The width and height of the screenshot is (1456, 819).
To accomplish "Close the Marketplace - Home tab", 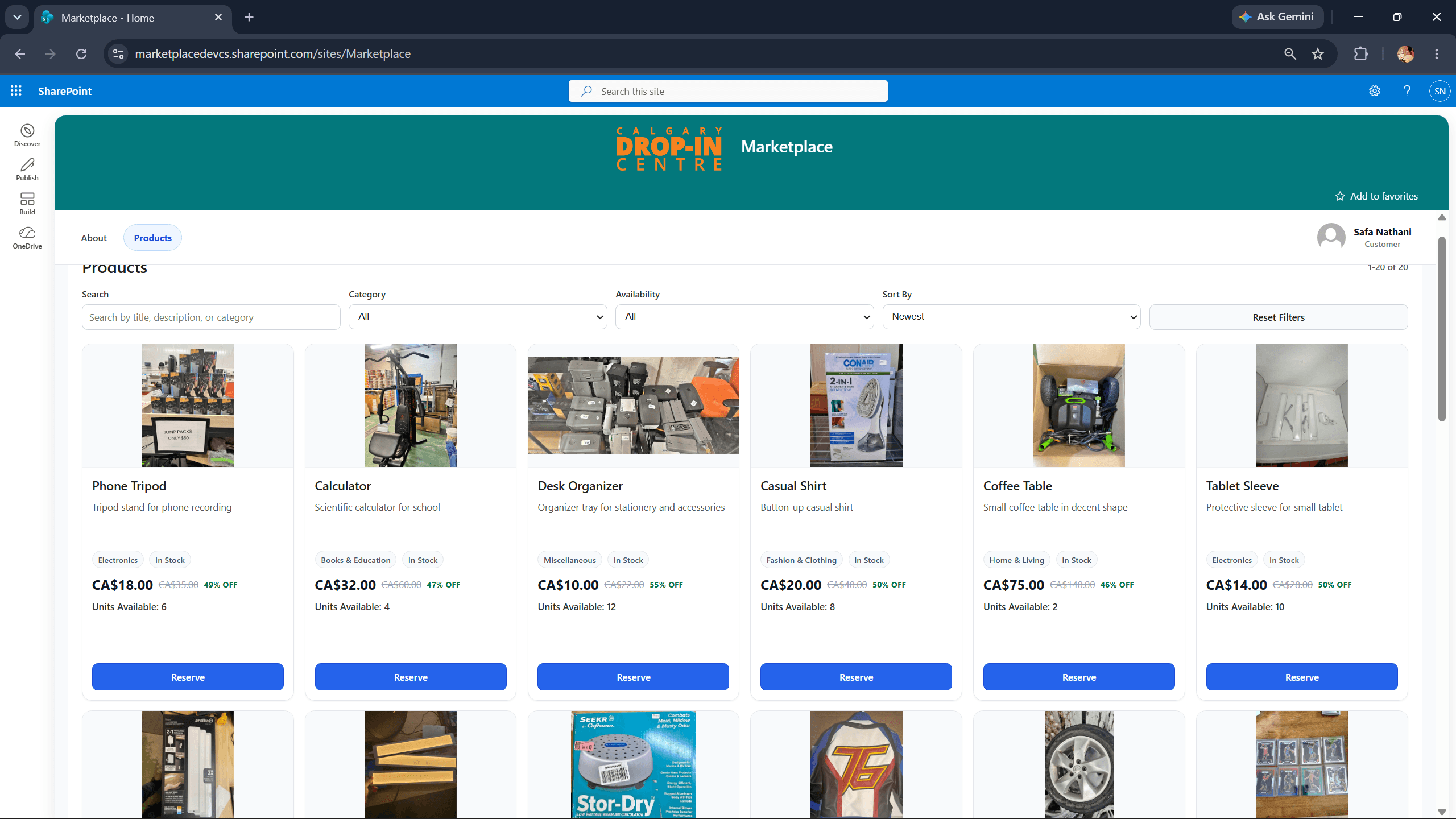I will click(218, 17).
